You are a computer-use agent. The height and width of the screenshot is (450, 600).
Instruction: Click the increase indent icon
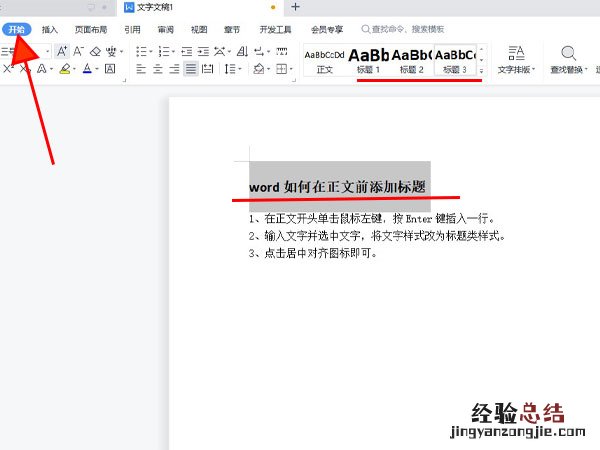[203, 51]
